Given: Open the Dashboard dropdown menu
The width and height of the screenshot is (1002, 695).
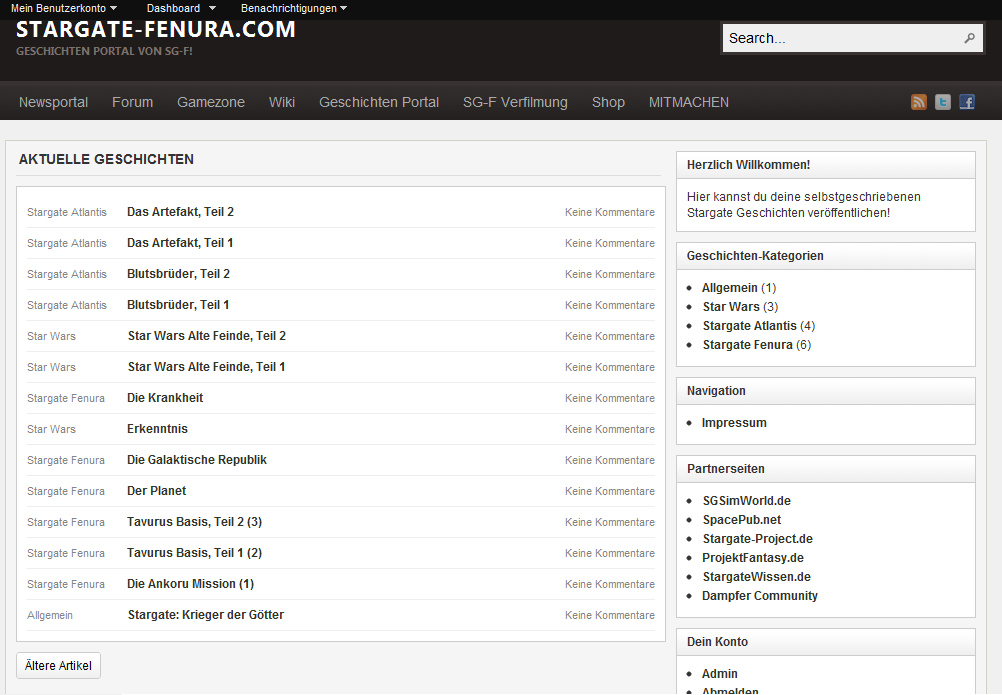Looking at the screenshot, I should click(x=179, y=8).
